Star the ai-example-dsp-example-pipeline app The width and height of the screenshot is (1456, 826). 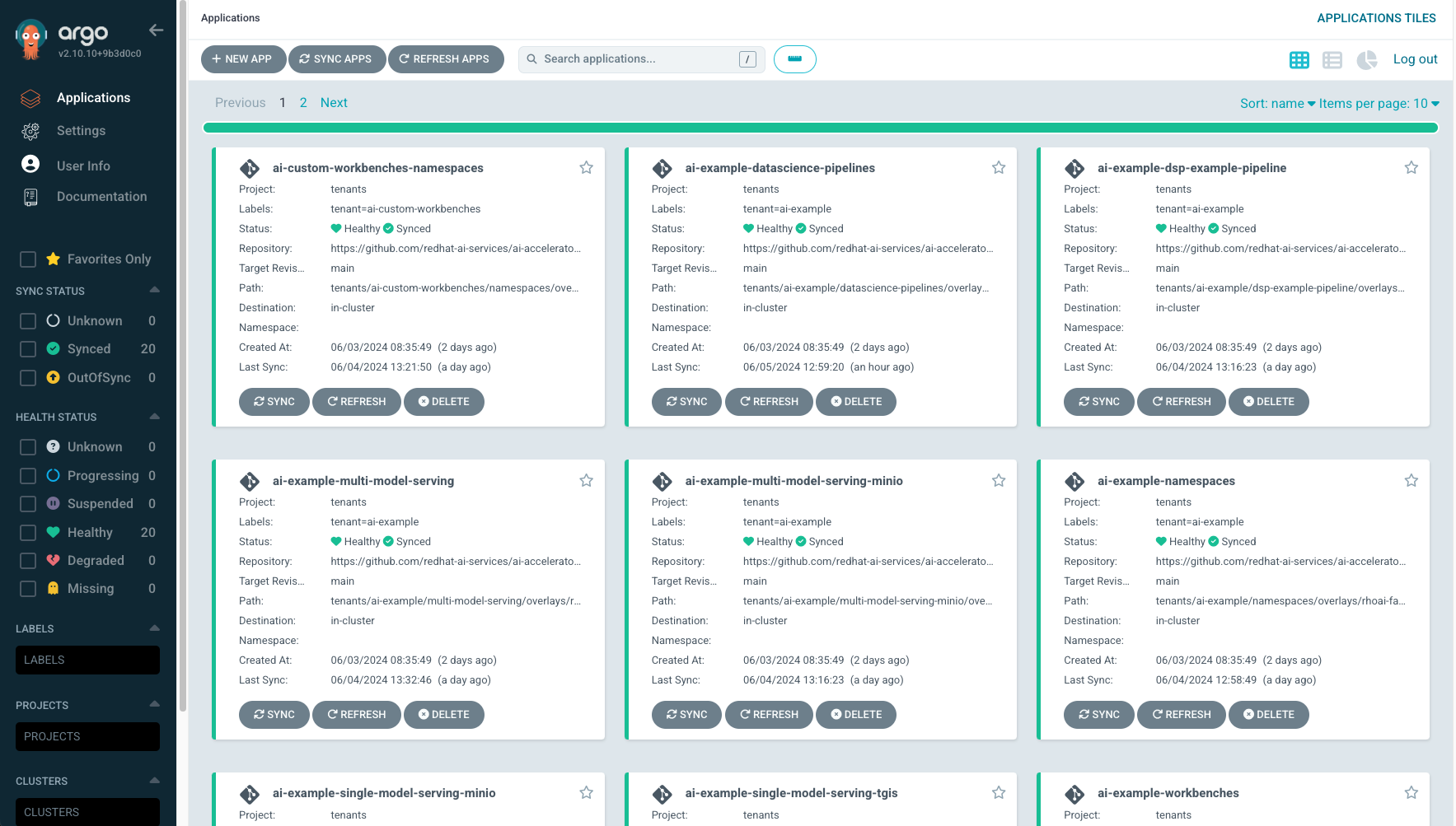tap(1412, 167)
